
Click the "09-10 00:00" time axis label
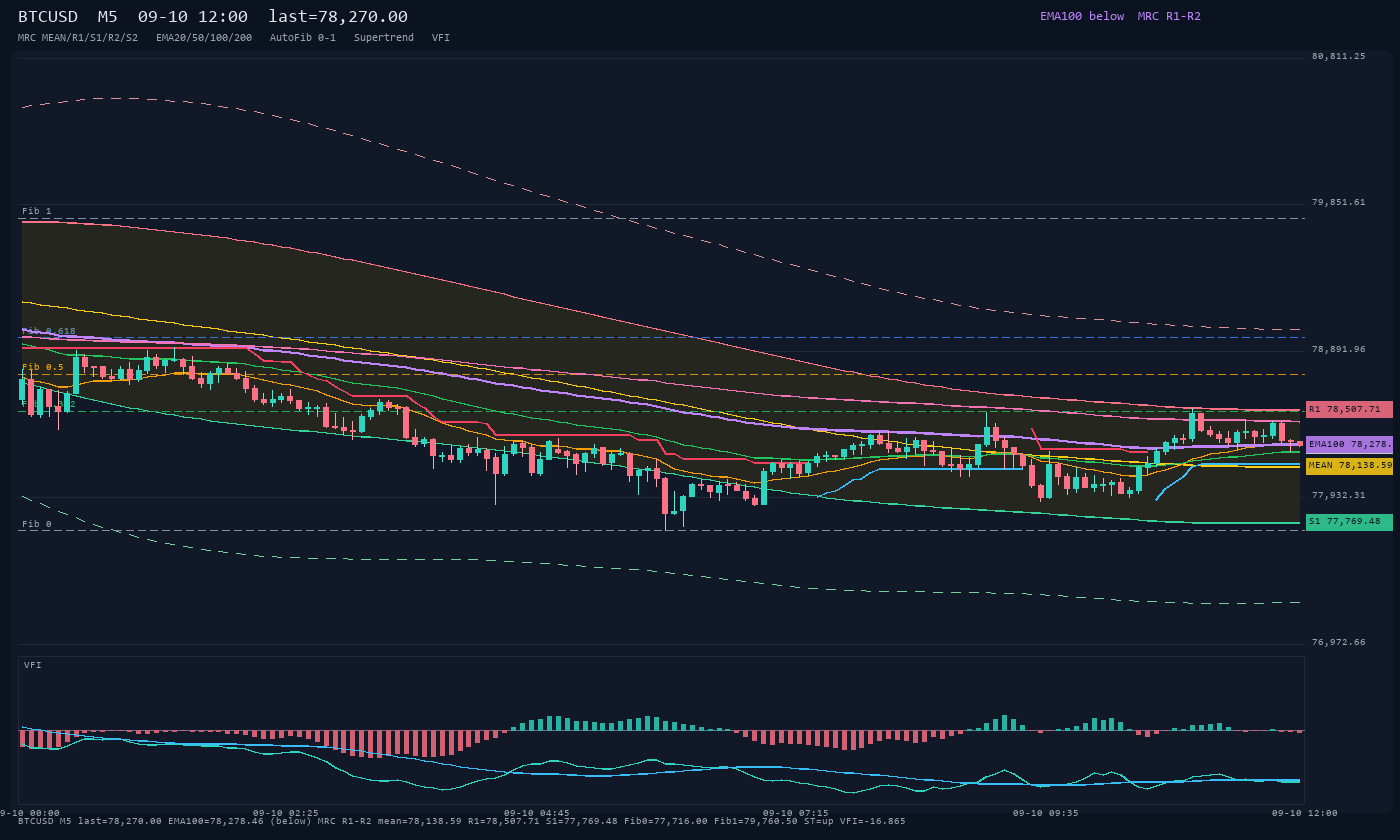pyautogui.click(x=30, y=813)
